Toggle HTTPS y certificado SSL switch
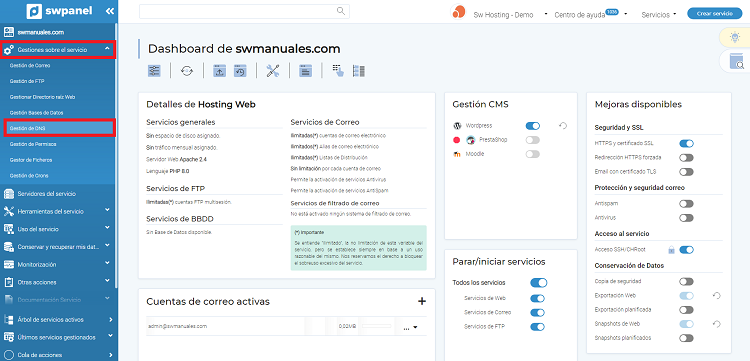The height and width of the screenshot is (361, 750). (x=686, y=143)
